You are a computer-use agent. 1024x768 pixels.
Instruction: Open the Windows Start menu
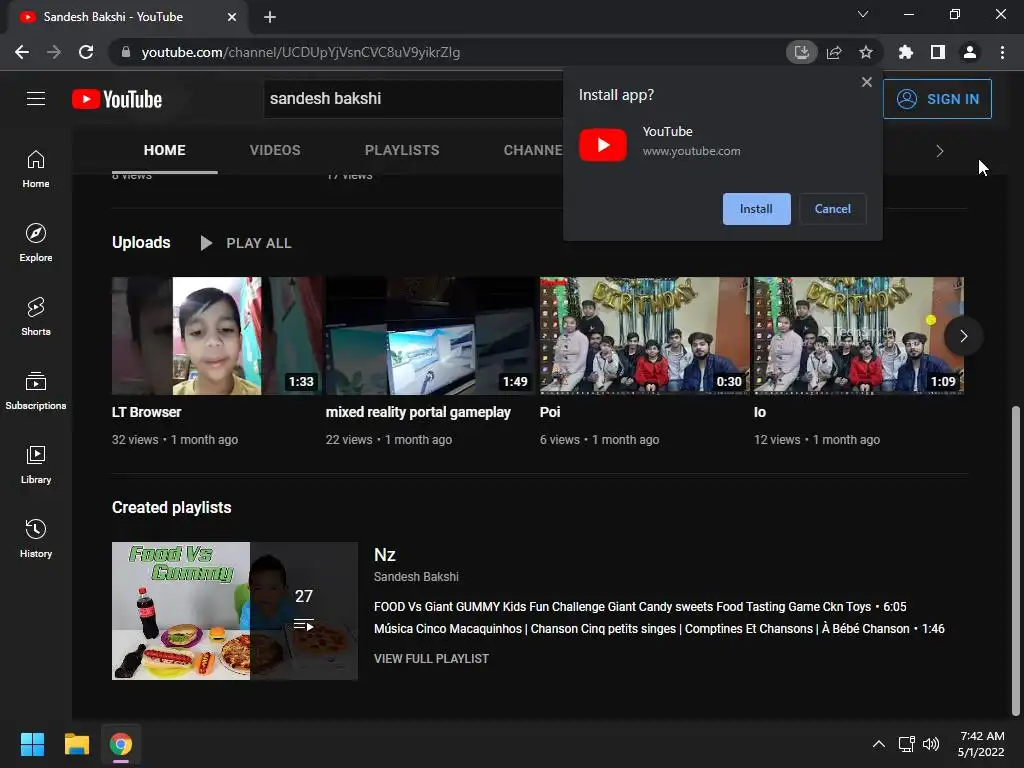[32, 744]
